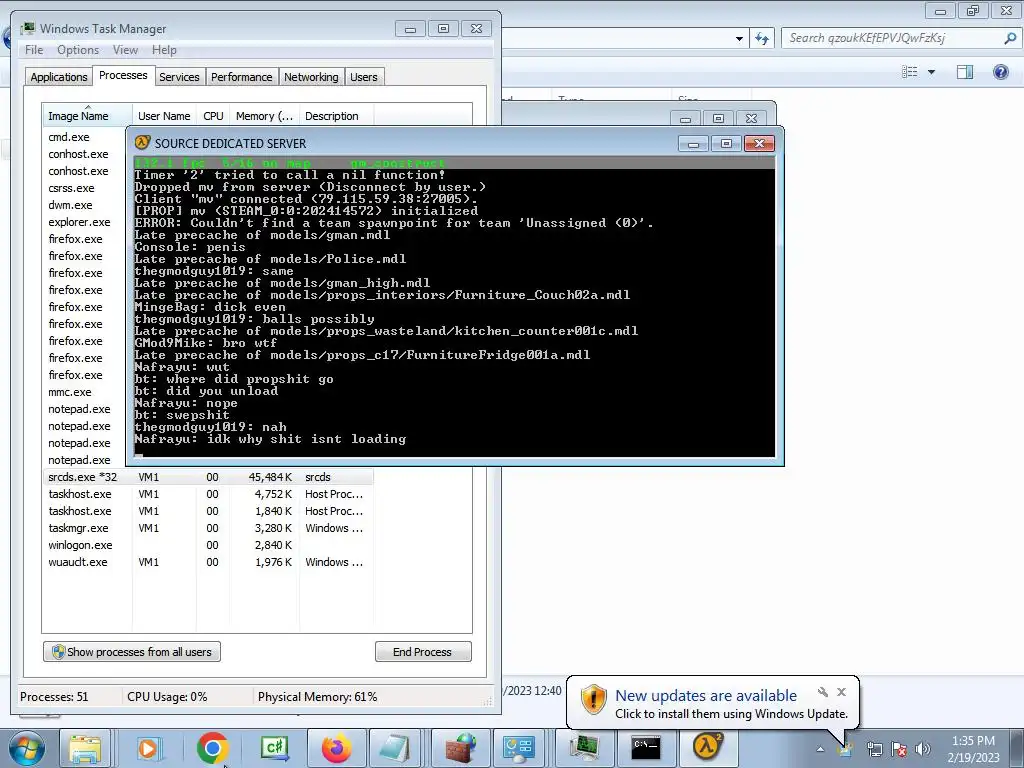Switch to the Networking tab
Viewport: 1024px width, 768px height.
click(x=311, y=77)
